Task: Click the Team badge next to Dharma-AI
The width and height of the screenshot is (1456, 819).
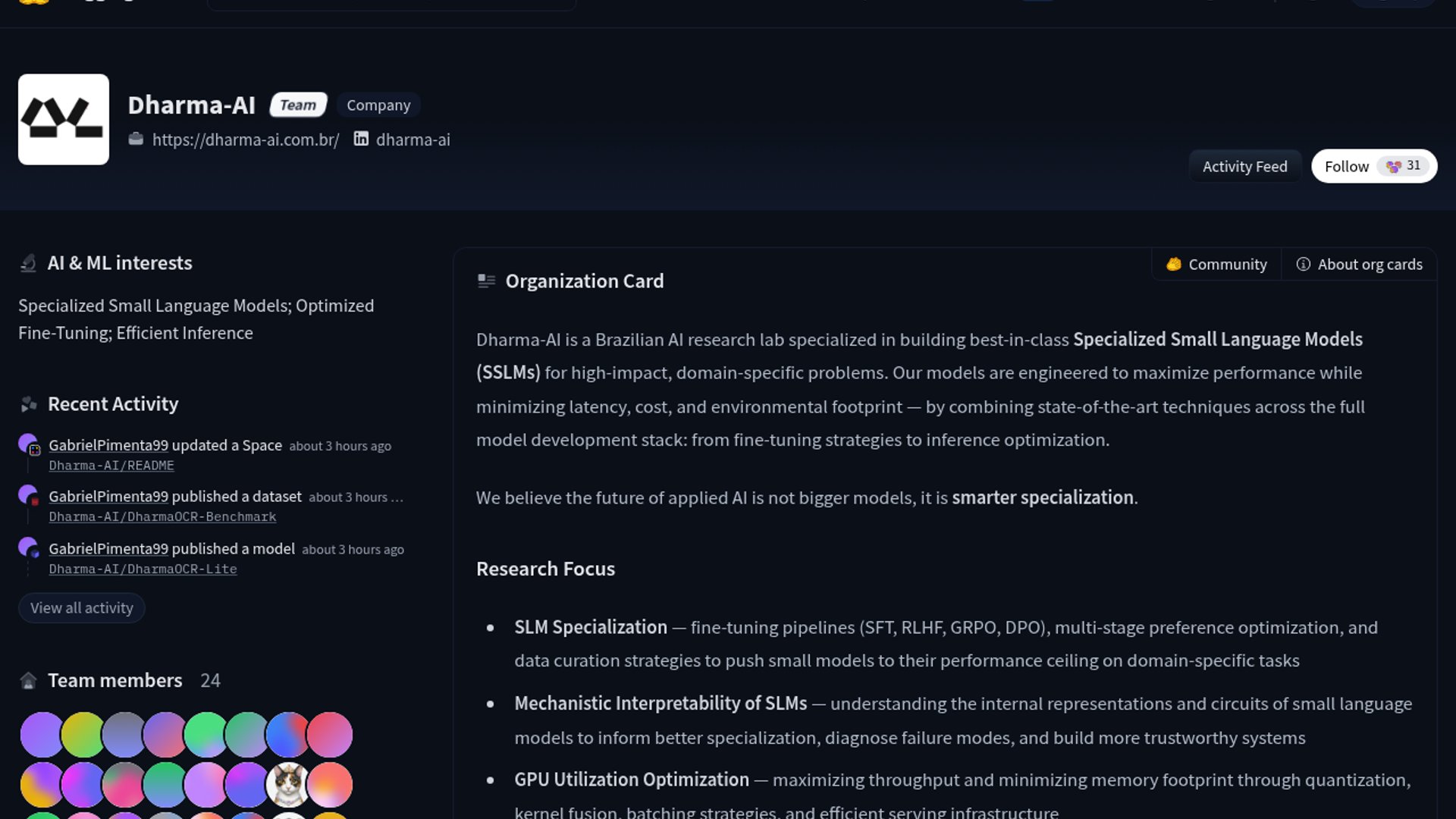Action: coord(298,105)
